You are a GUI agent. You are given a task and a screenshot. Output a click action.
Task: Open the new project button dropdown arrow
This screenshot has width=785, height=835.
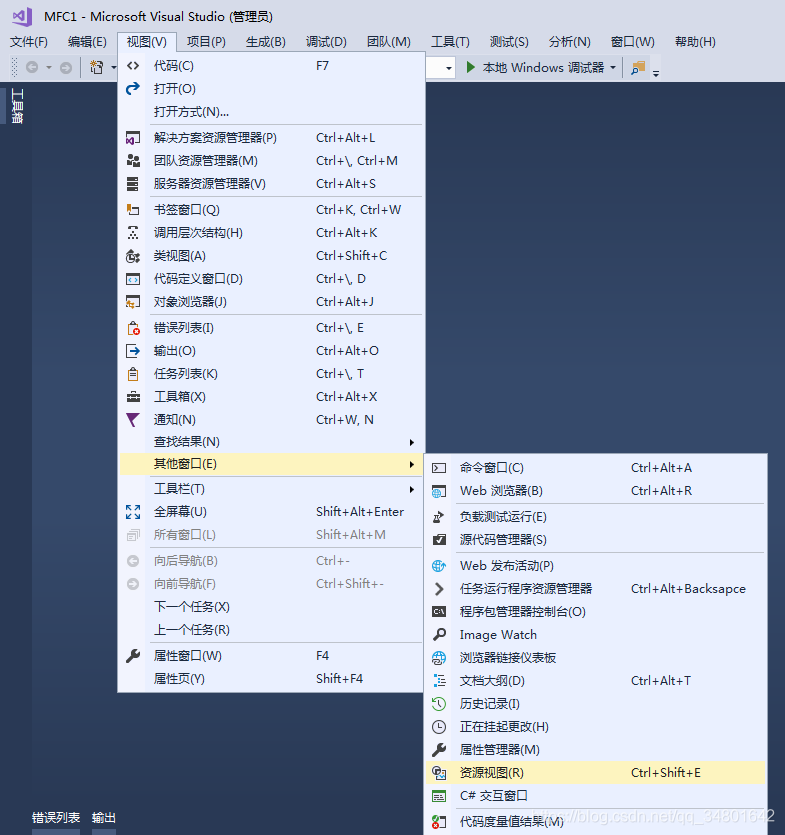pyautogui.click(x=113, y=68)
